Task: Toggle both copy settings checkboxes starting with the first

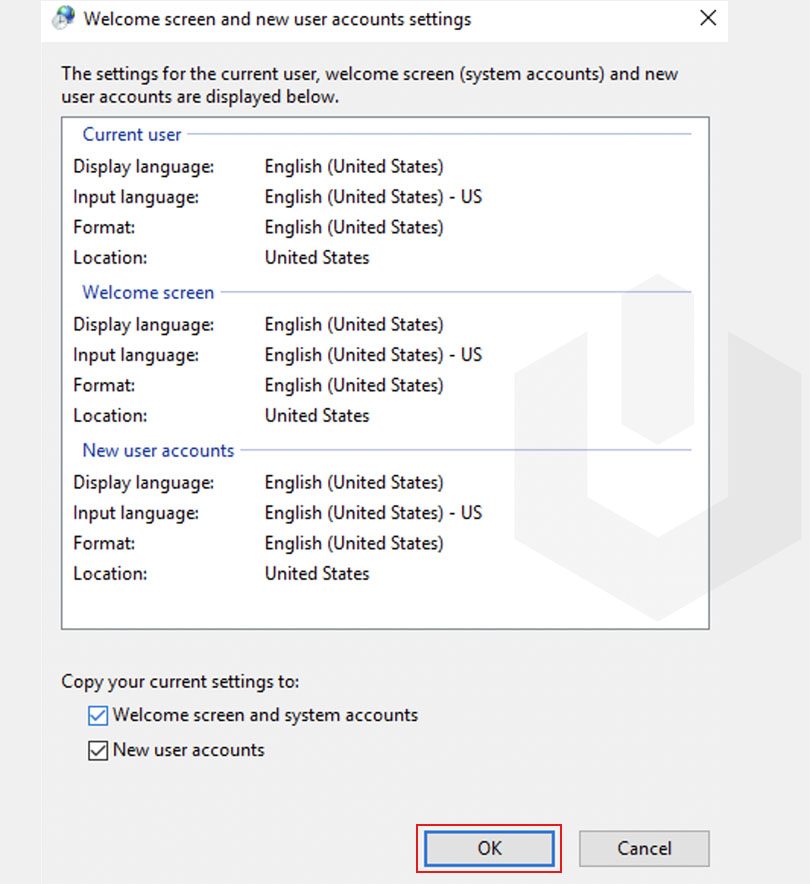Action: click(x=98, y=715)
